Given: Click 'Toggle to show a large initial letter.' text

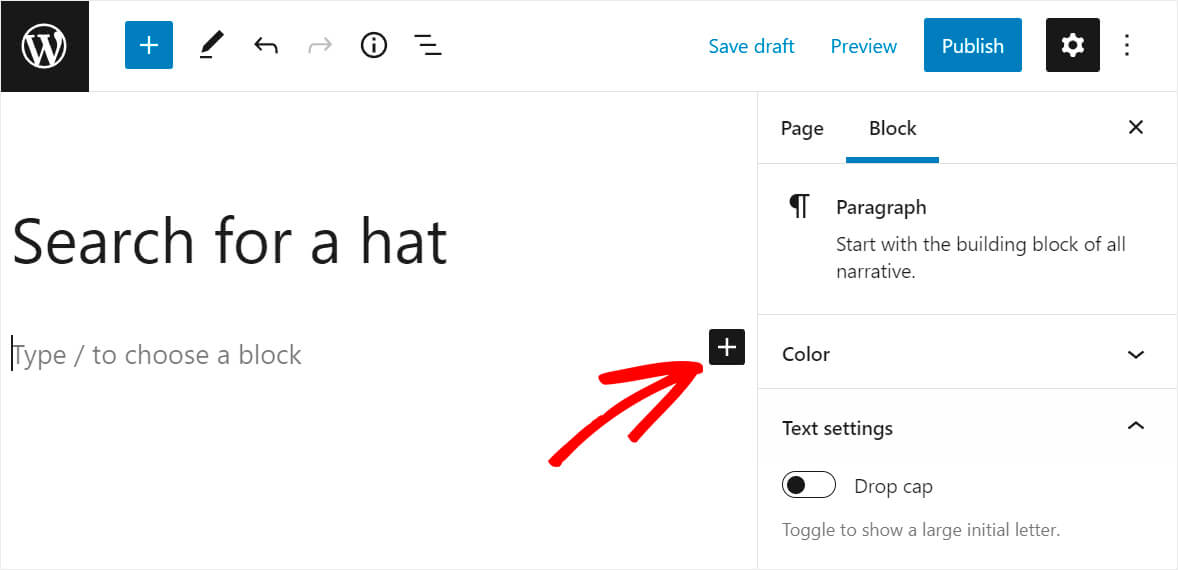Looking at the screenshot, I should [920, 530].
